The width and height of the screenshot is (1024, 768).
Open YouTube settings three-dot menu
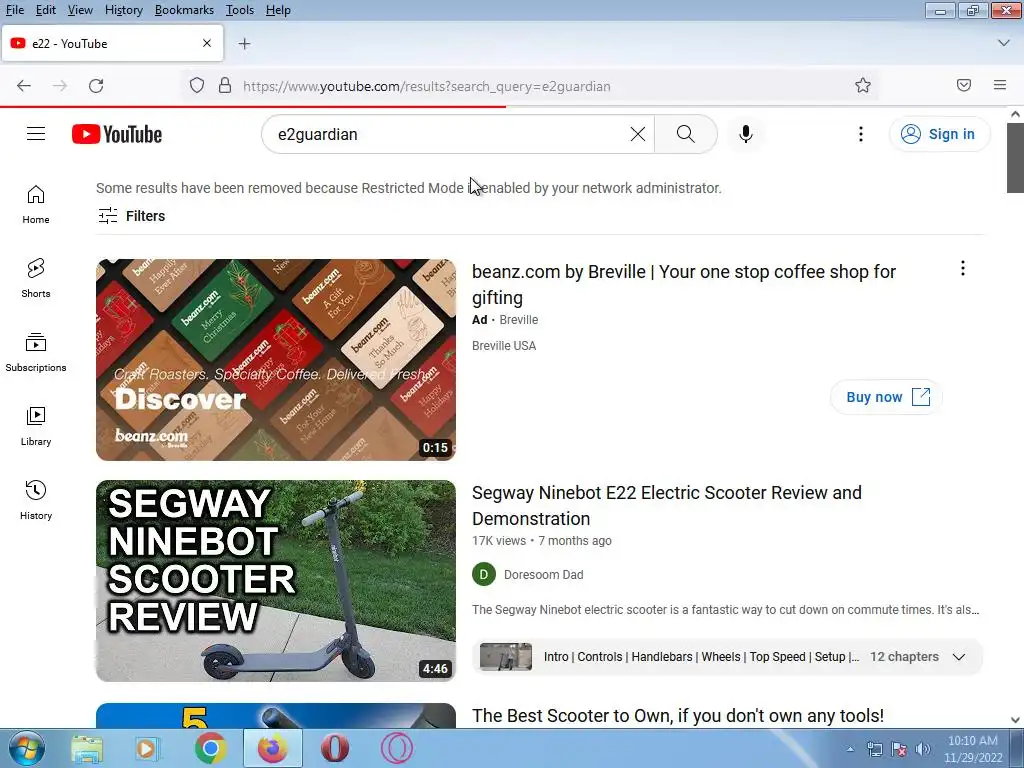861,134
